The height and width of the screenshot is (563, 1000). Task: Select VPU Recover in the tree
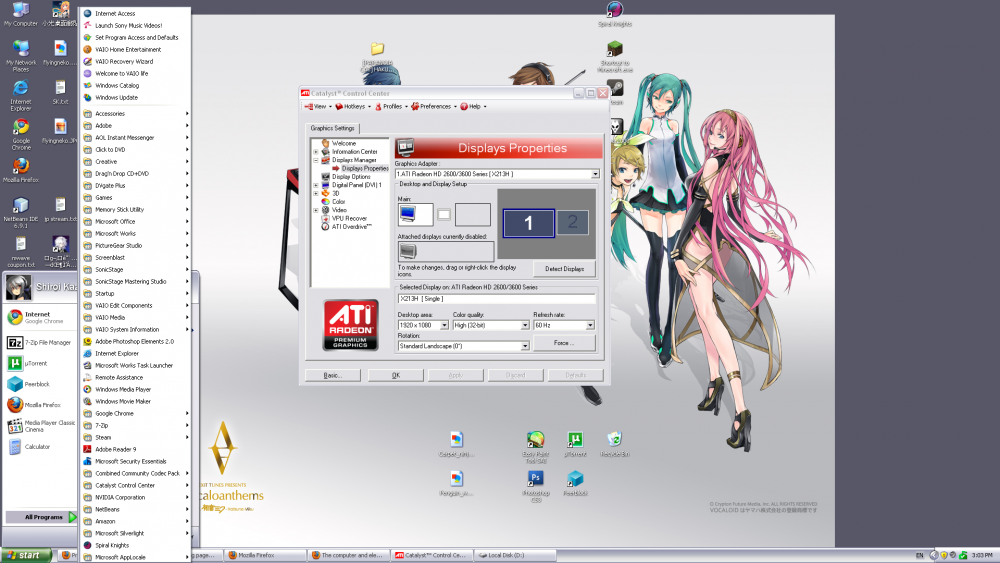tap(349, 218)
